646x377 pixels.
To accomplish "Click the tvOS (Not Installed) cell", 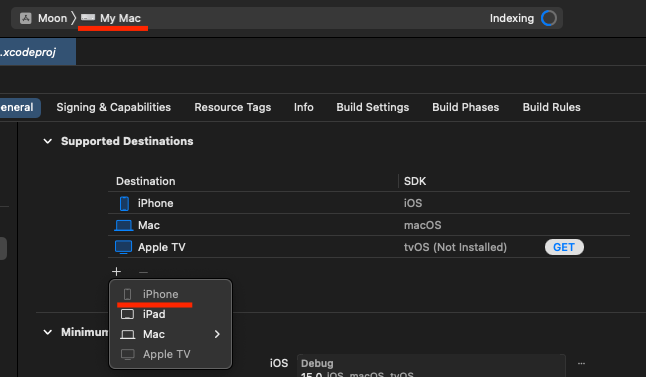I will (455, 247).
